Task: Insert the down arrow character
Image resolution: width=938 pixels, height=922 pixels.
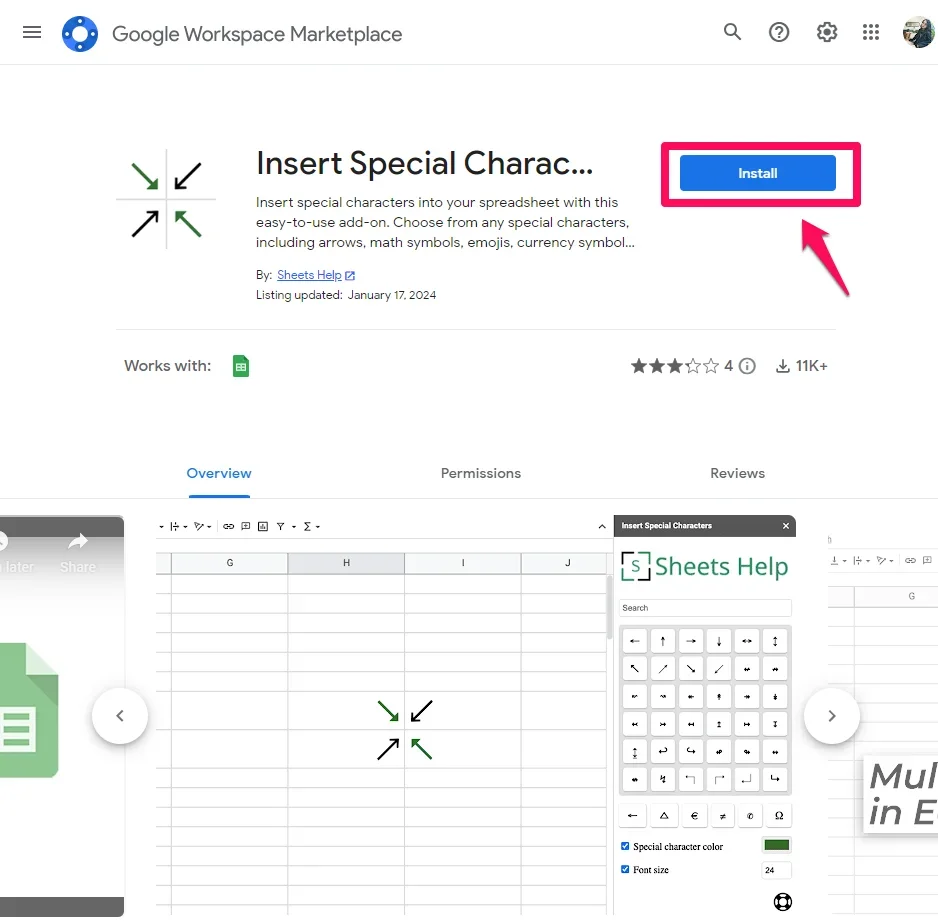Action: point(719,641)
